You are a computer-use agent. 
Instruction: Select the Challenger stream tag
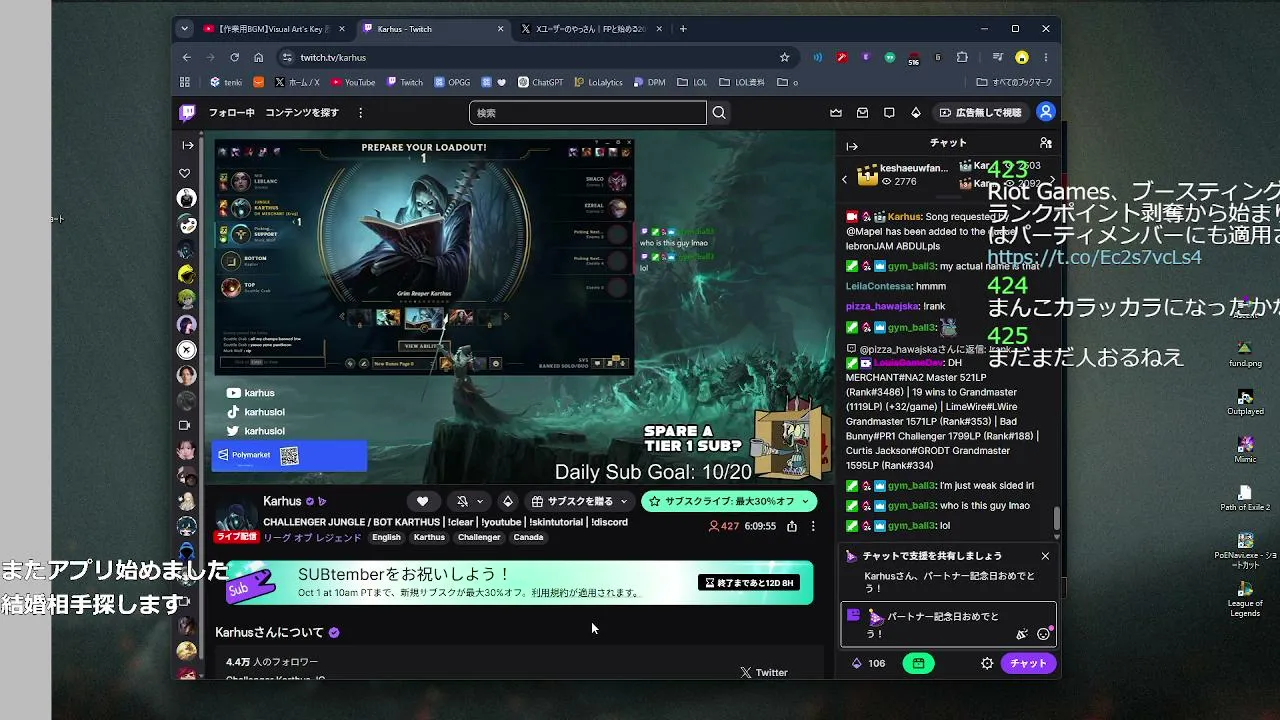479,537
